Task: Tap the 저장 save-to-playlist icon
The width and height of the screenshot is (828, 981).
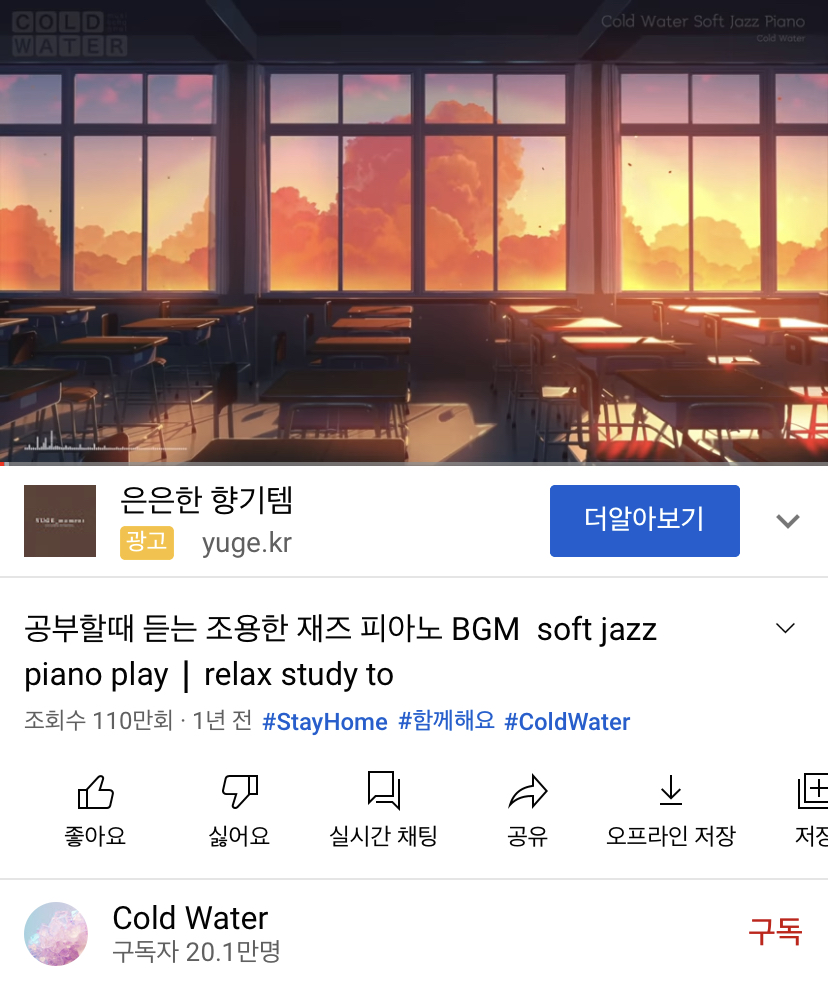Action: (812, 791)
